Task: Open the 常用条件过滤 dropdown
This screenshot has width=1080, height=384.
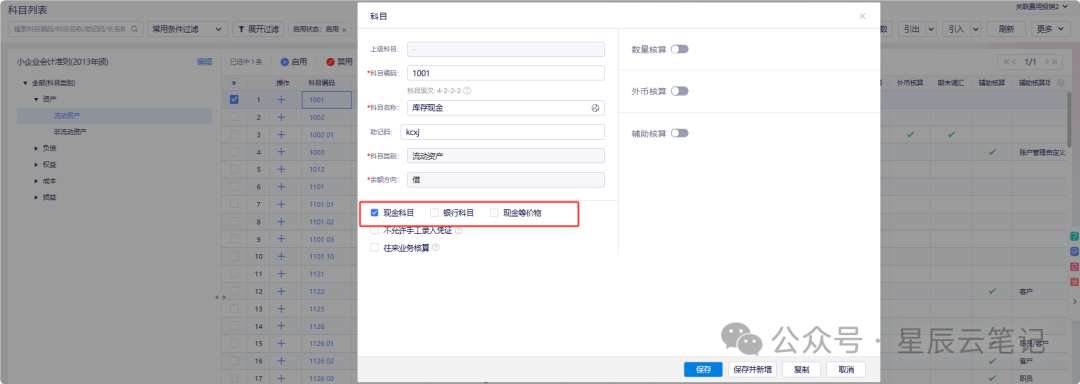Action: pyautogui.click(x=187, y=29)
